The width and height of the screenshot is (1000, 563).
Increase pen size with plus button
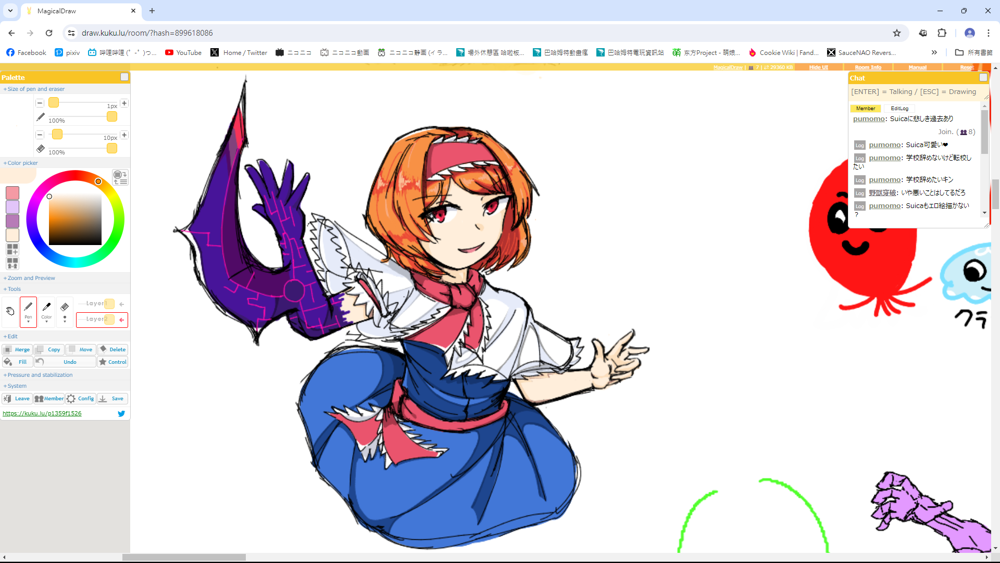point(124,103)
